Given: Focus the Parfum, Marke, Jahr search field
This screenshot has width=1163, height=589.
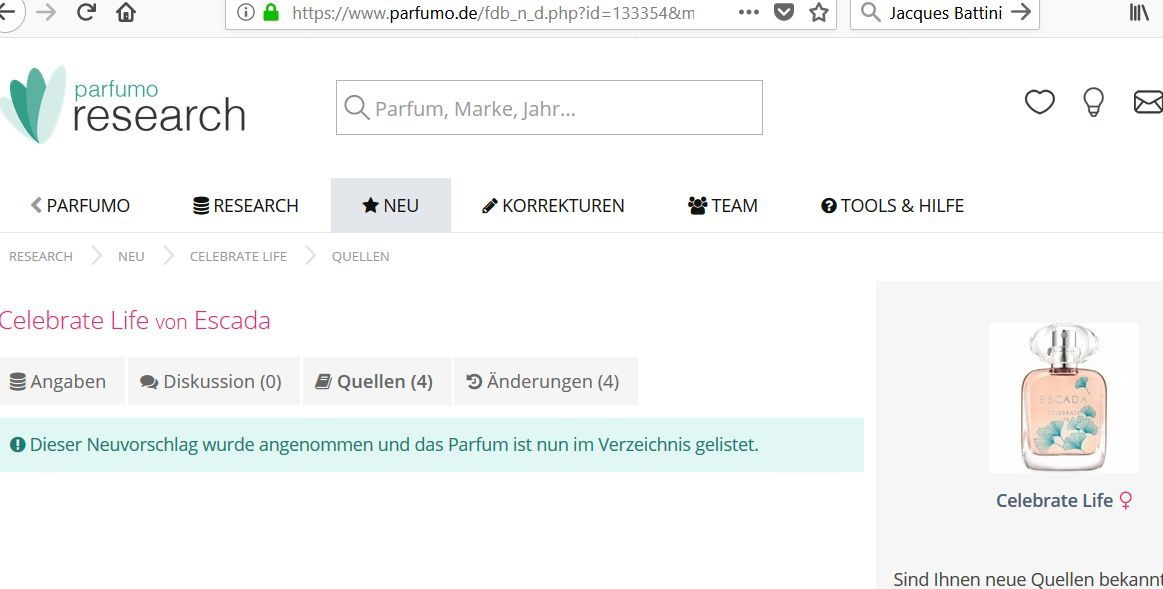Looking at the screenshot, I should pyautogui.click(x=549, y=108).
